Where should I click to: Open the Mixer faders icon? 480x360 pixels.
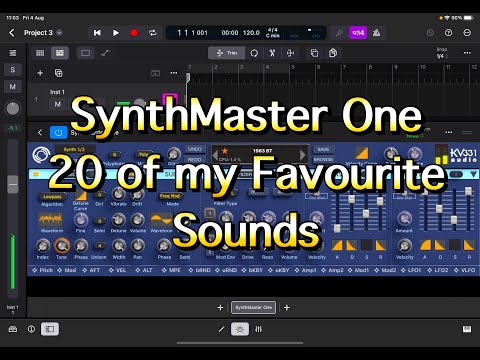click(x=258, y=329)
